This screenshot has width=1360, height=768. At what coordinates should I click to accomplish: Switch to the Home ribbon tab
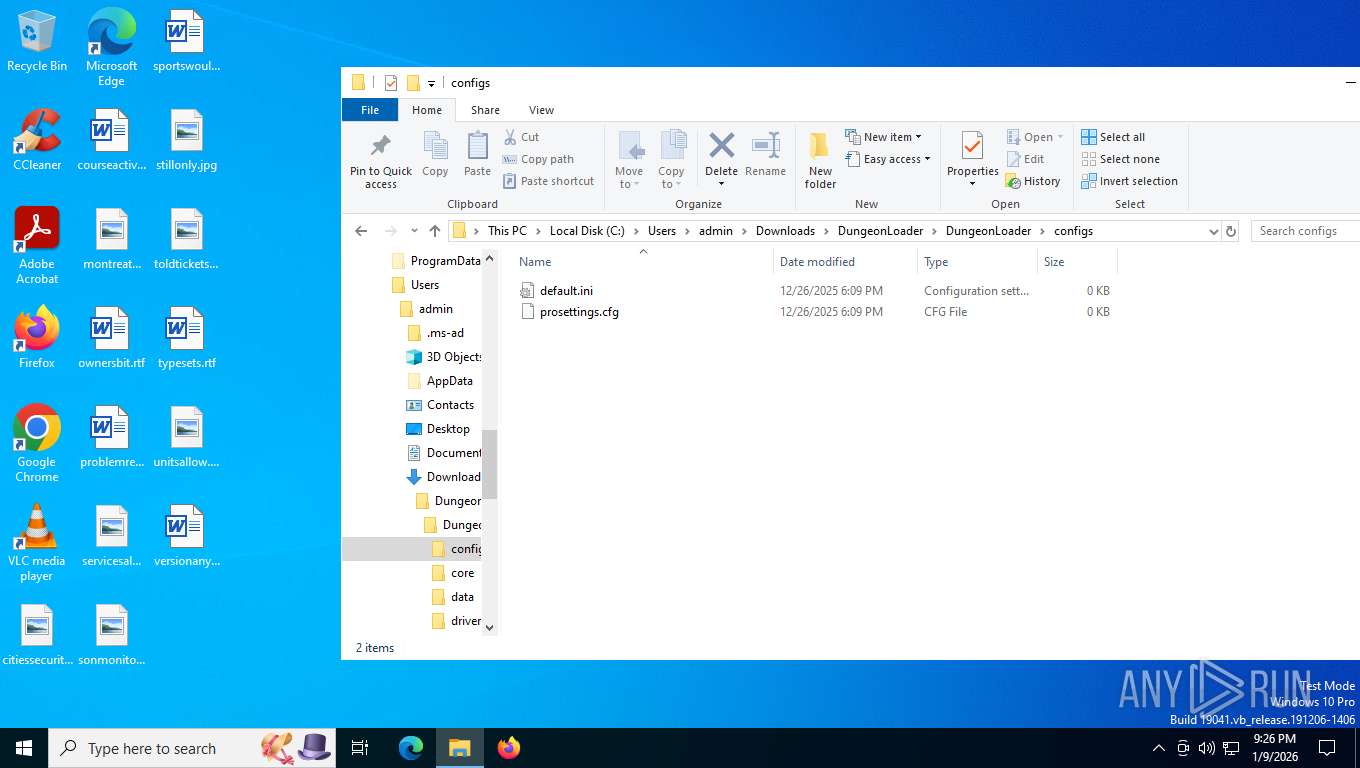[427, 110]
